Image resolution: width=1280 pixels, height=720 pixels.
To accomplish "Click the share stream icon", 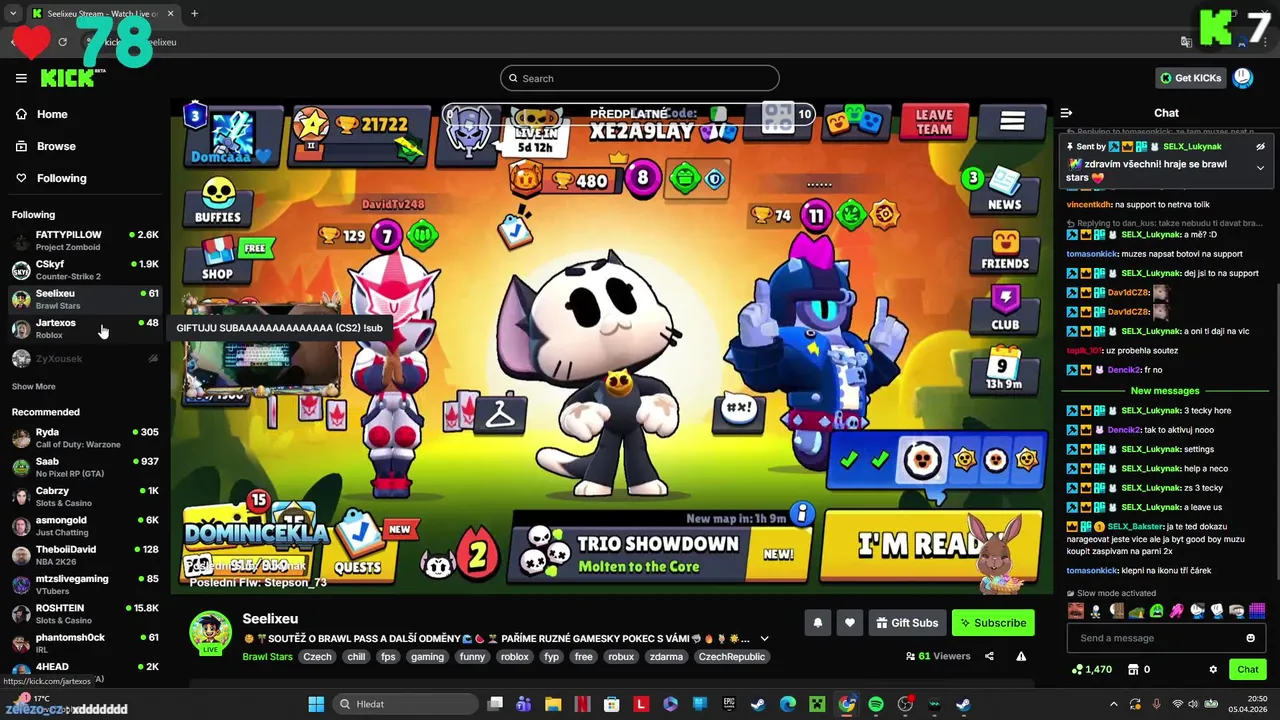I will [989, 656].
